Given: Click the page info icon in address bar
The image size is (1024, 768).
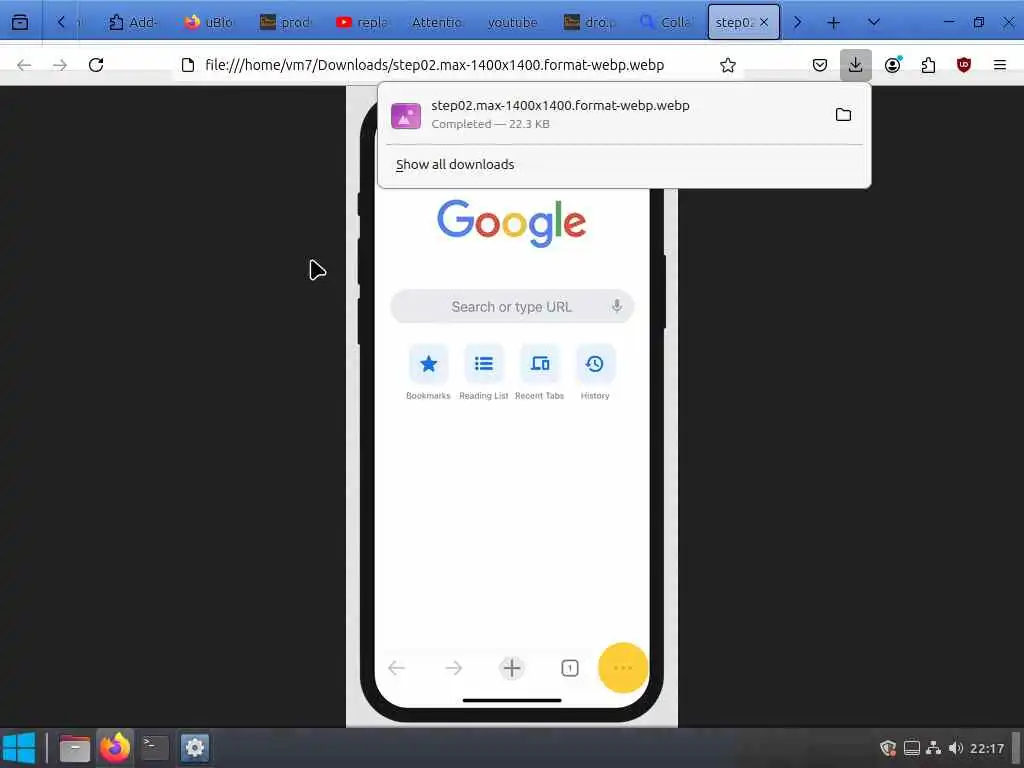Looking at the screenshot, I should click(188, 65).
